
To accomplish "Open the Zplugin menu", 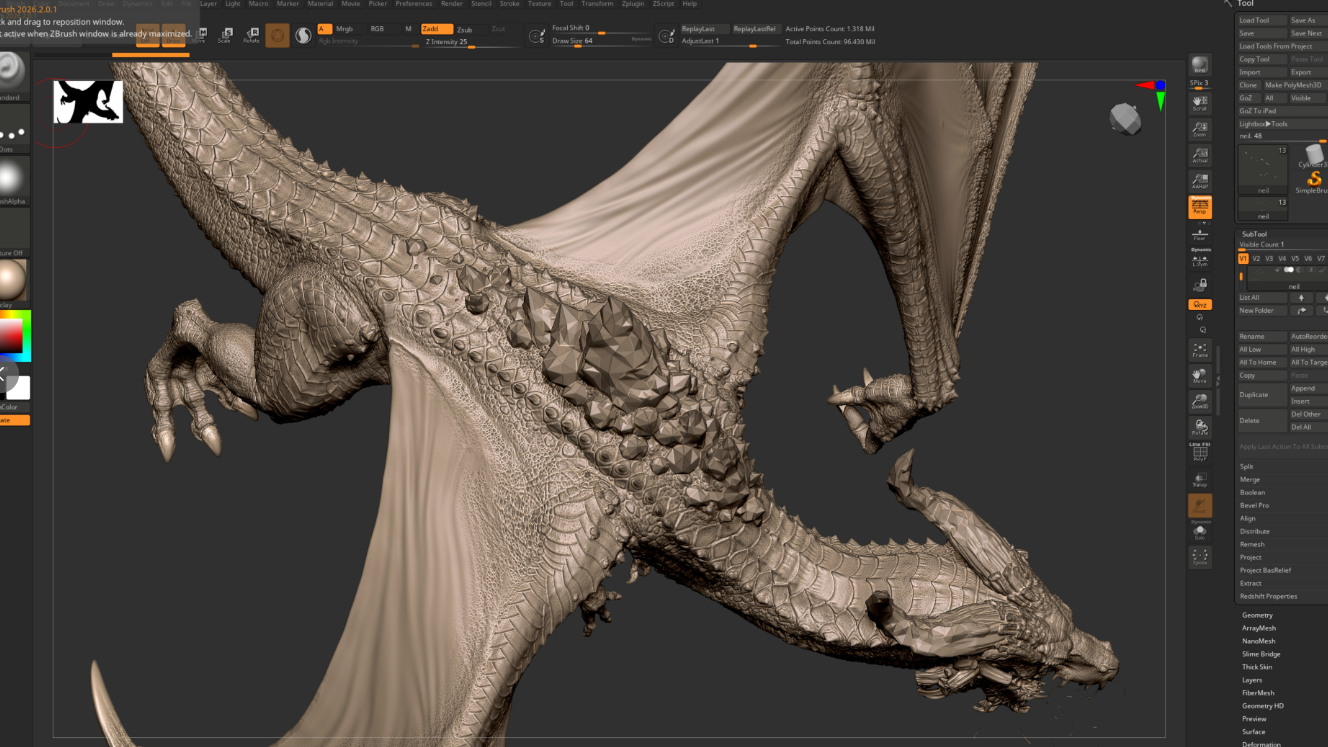I will tap(633, 4).
